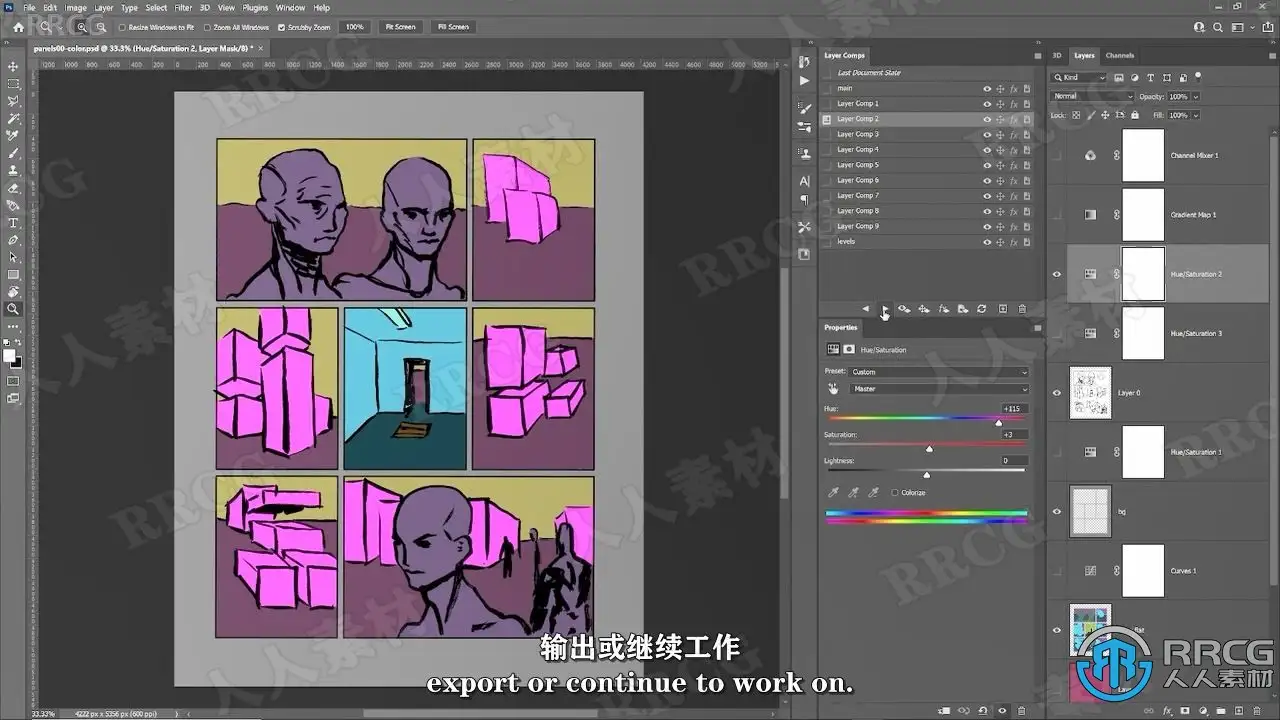Switch to the 3D panel tab
The width and height of the screenshot is (1280, 720).
pyautogui.click(x=1057, y=55)
